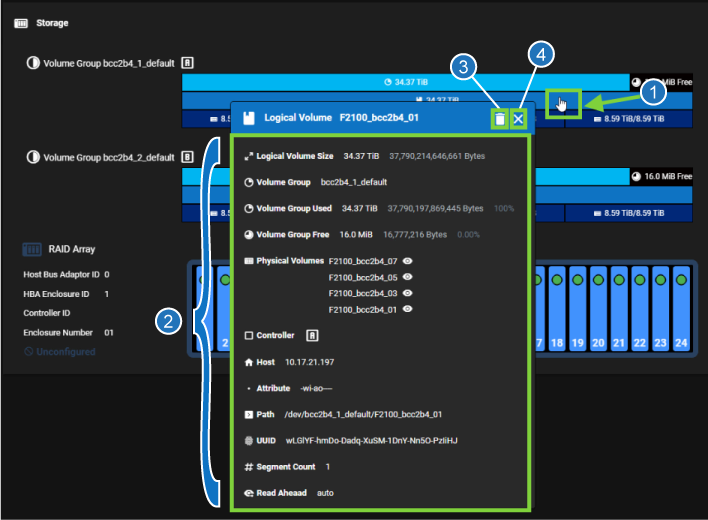708x520 pixels.
Task: Close the Logical Volume details panel
Action: point(518,119)
